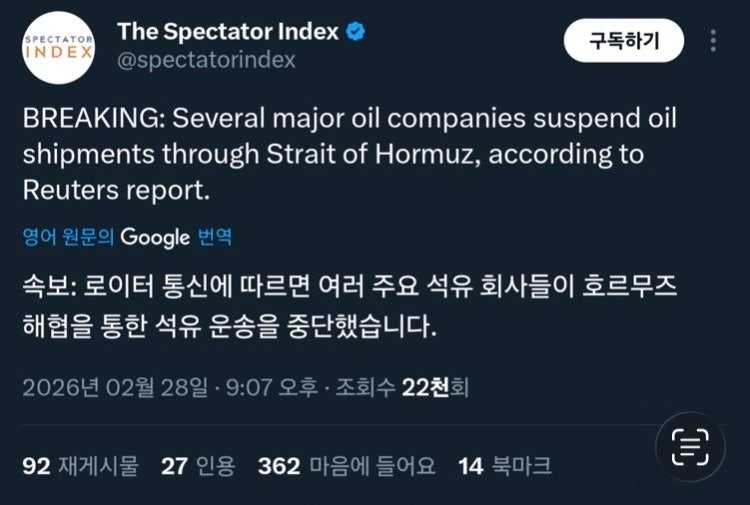Open the 362 마음에 들어요 likes
Viewport: 750px width, 505px height.
(x=346, y=466)
